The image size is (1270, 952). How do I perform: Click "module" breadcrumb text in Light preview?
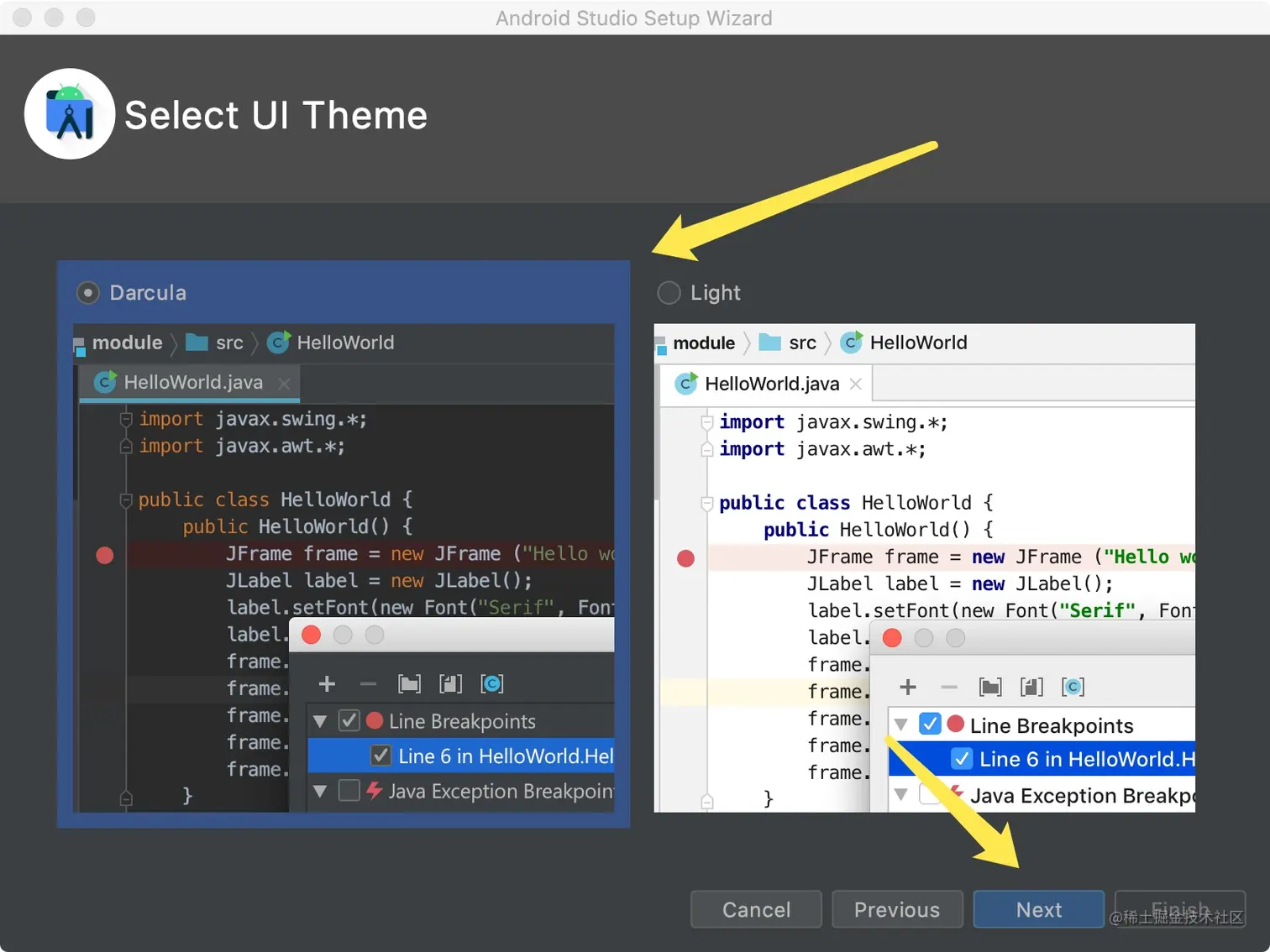click(x=704, y=343)
